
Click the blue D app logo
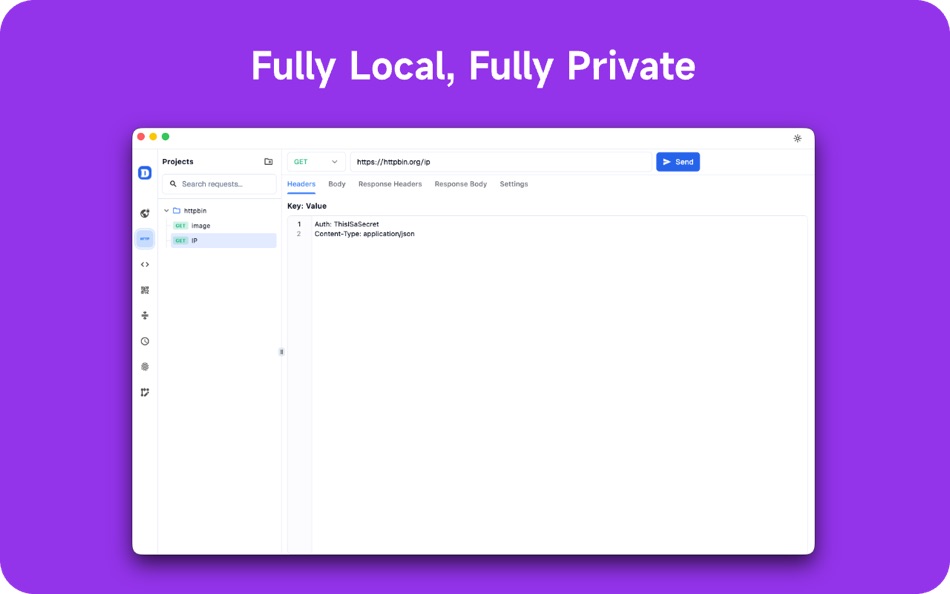(145, 173)
